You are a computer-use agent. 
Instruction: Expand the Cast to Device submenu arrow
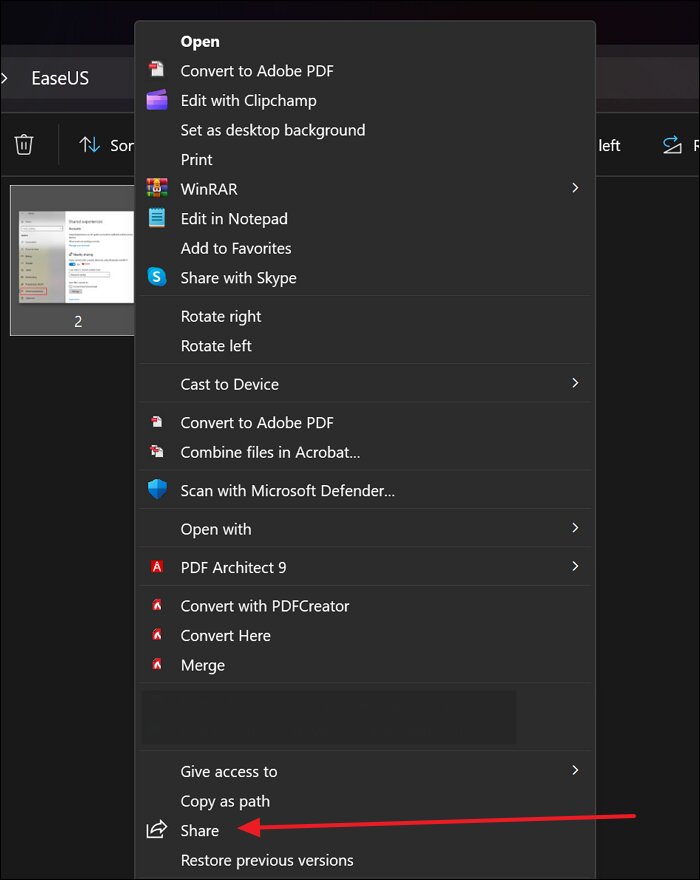(575, 383)
